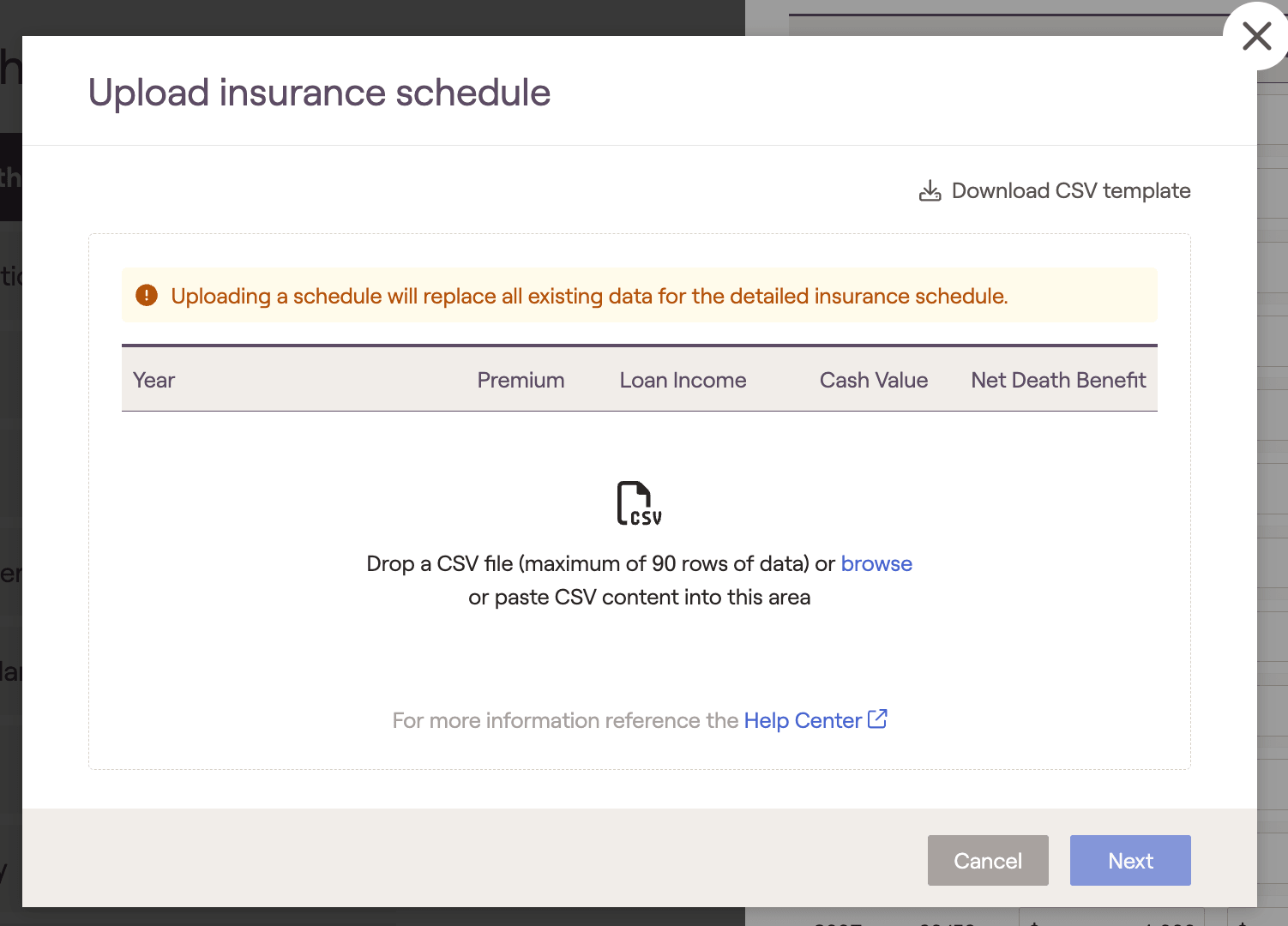Viewport: 1288px width, 926px height.
Task: Click the download tray icon
Action: (x=930, y=191)
